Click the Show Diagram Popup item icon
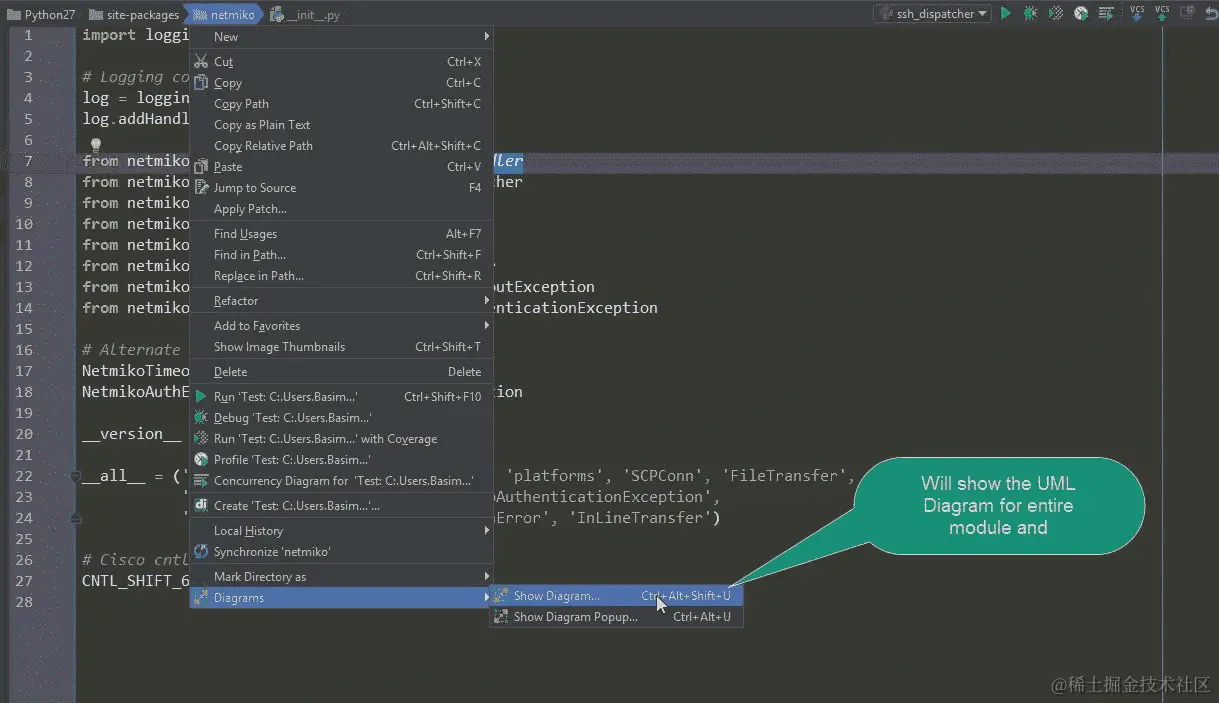Viewport: 1219px width, 703px height. click(x=501, y=617)
